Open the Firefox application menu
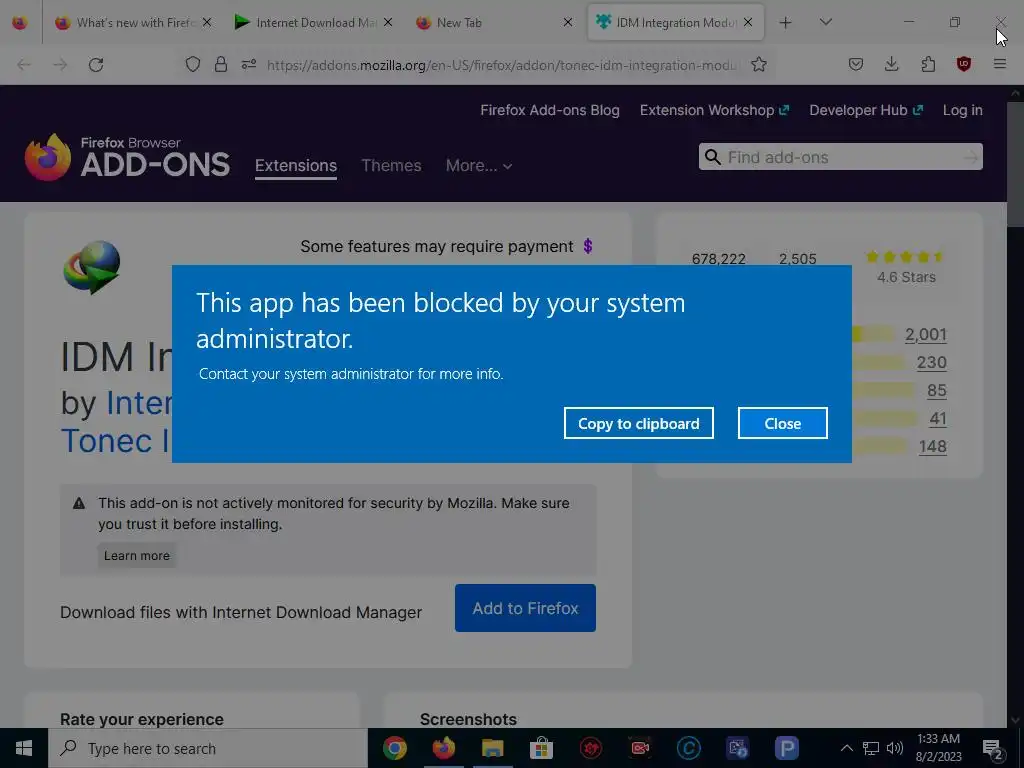Image resolution: width=1024 pixels, height=768 pixels. click(x=999, y=64)
